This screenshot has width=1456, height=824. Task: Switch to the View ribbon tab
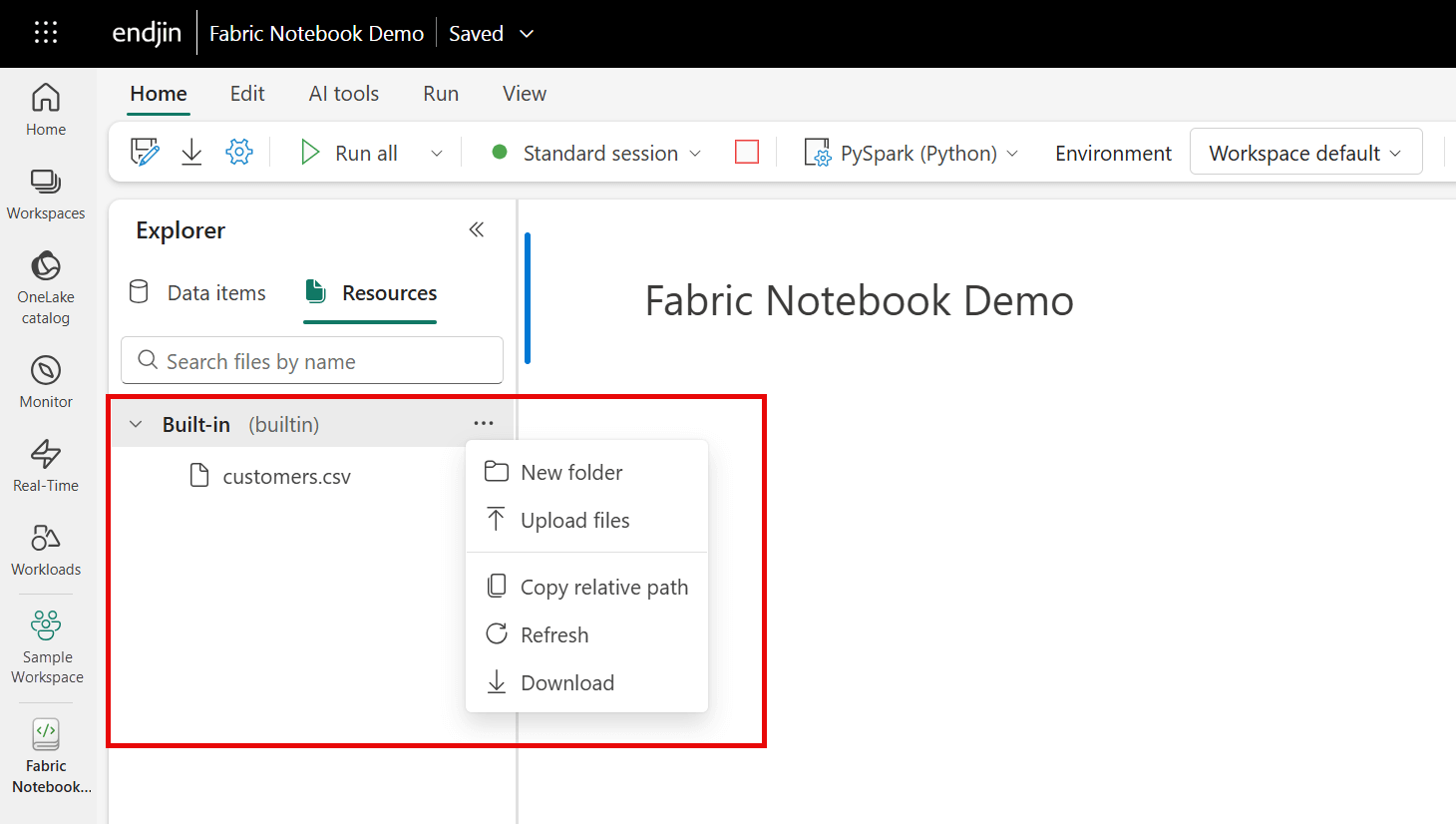(525, 94)
